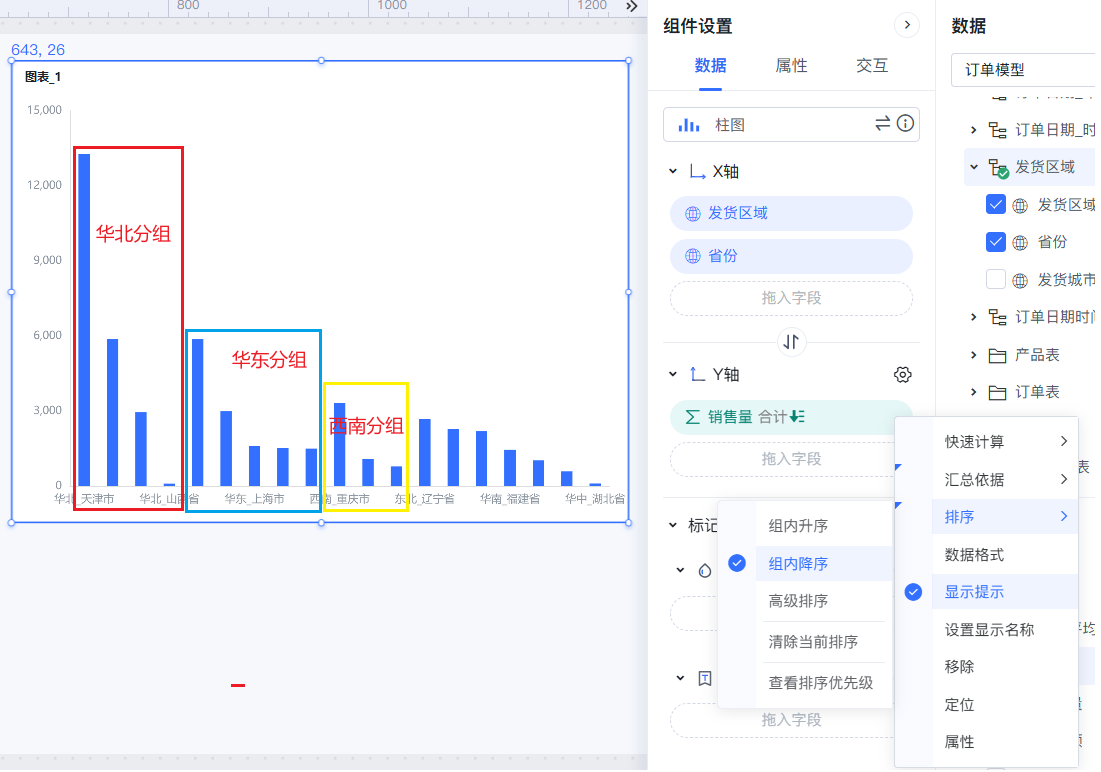
Task: Click the switch chart type arrows icon
Action: 883,124
